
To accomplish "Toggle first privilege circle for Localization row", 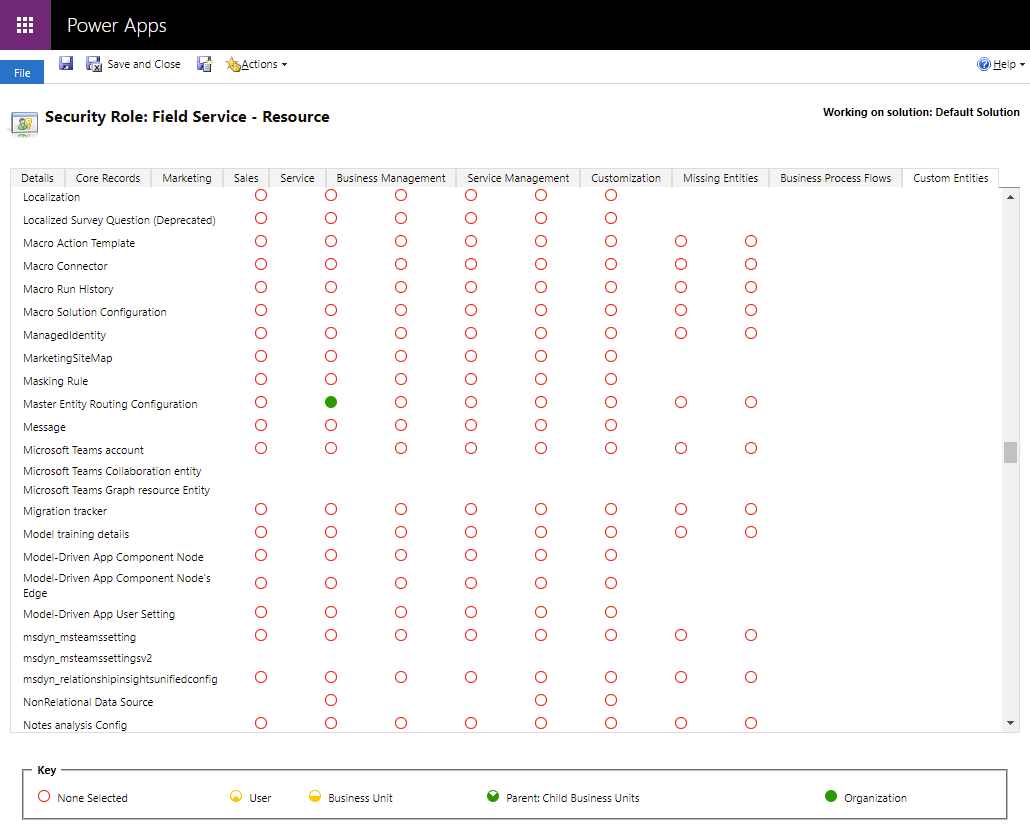I will (x=261, y=195).
